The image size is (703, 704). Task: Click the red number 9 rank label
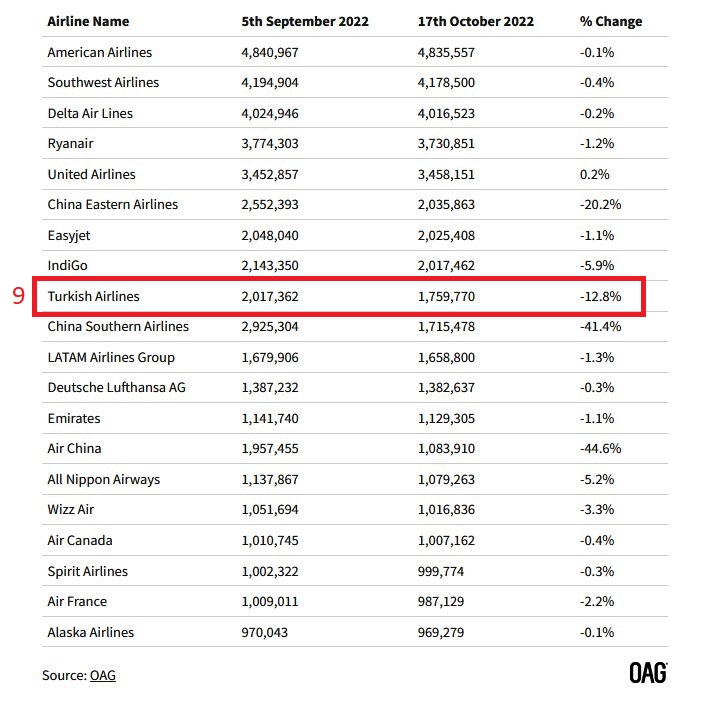point(17,297)
